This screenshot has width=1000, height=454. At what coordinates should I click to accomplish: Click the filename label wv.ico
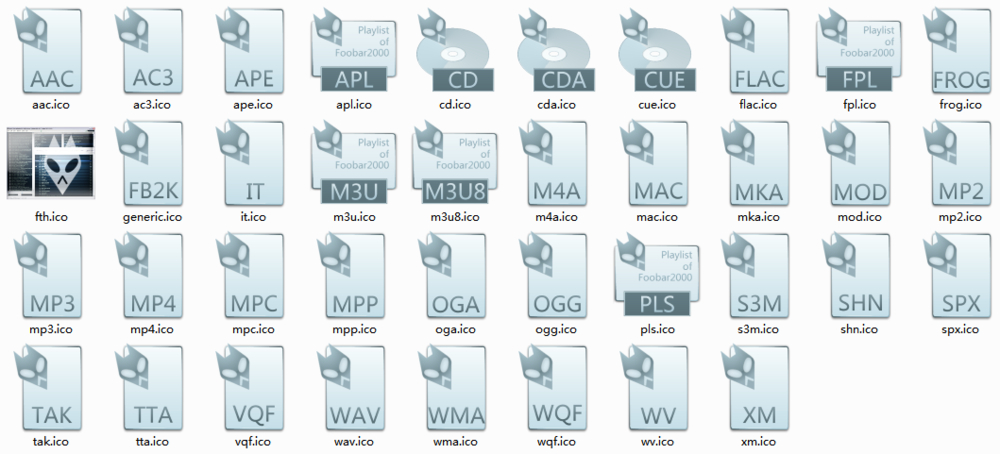pyautogui.click(x=658, y=441)
